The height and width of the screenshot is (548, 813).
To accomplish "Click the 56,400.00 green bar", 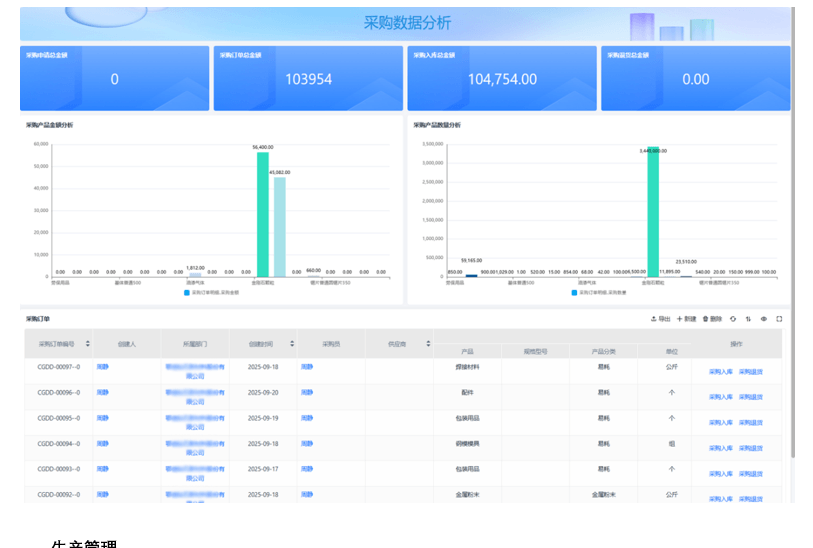I will click(x=262, y=213).
